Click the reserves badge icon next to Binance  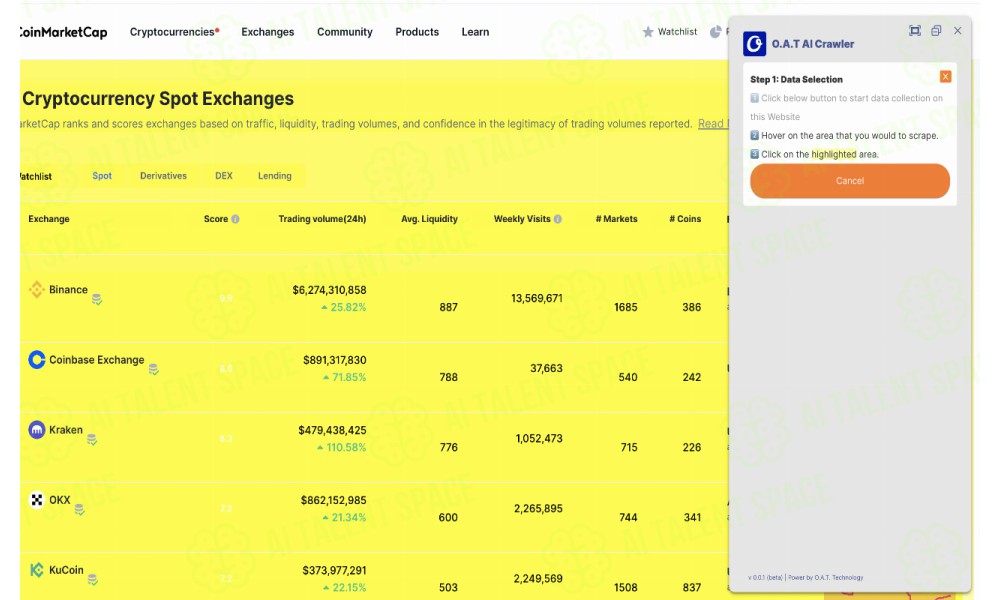pyautogui.click(x=97, y=299)
